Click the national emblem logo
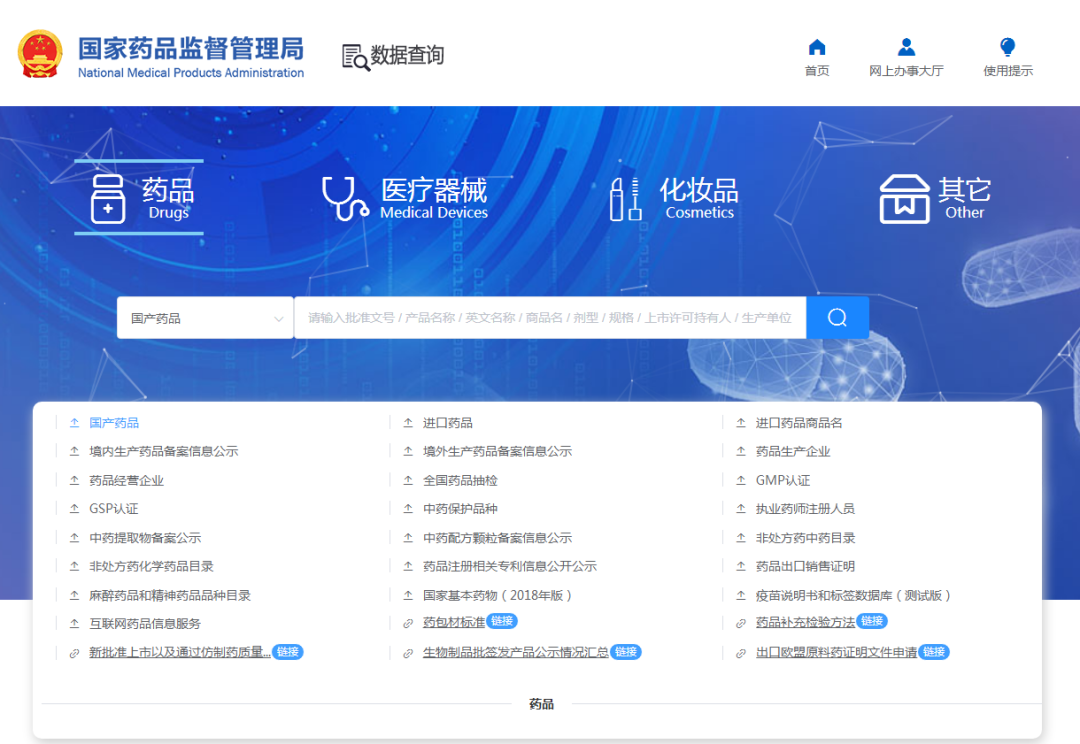 pyautogui.click(x=40, y=54)
